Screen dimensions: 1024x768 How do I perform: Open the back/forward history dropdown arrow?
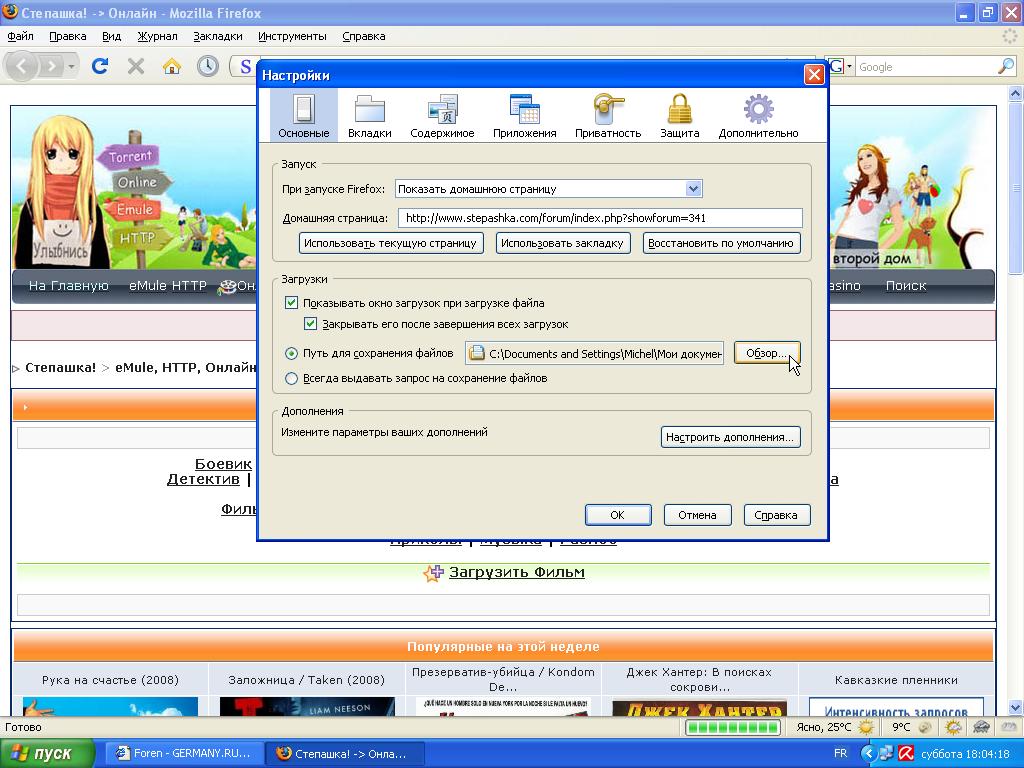[71, 66]
